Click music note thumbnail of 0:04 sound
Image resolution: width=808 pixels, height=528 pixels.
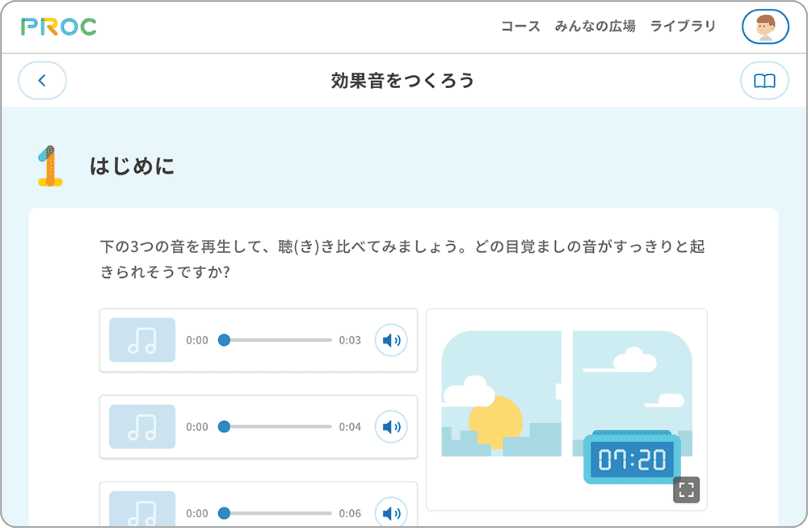coord(142,427)
